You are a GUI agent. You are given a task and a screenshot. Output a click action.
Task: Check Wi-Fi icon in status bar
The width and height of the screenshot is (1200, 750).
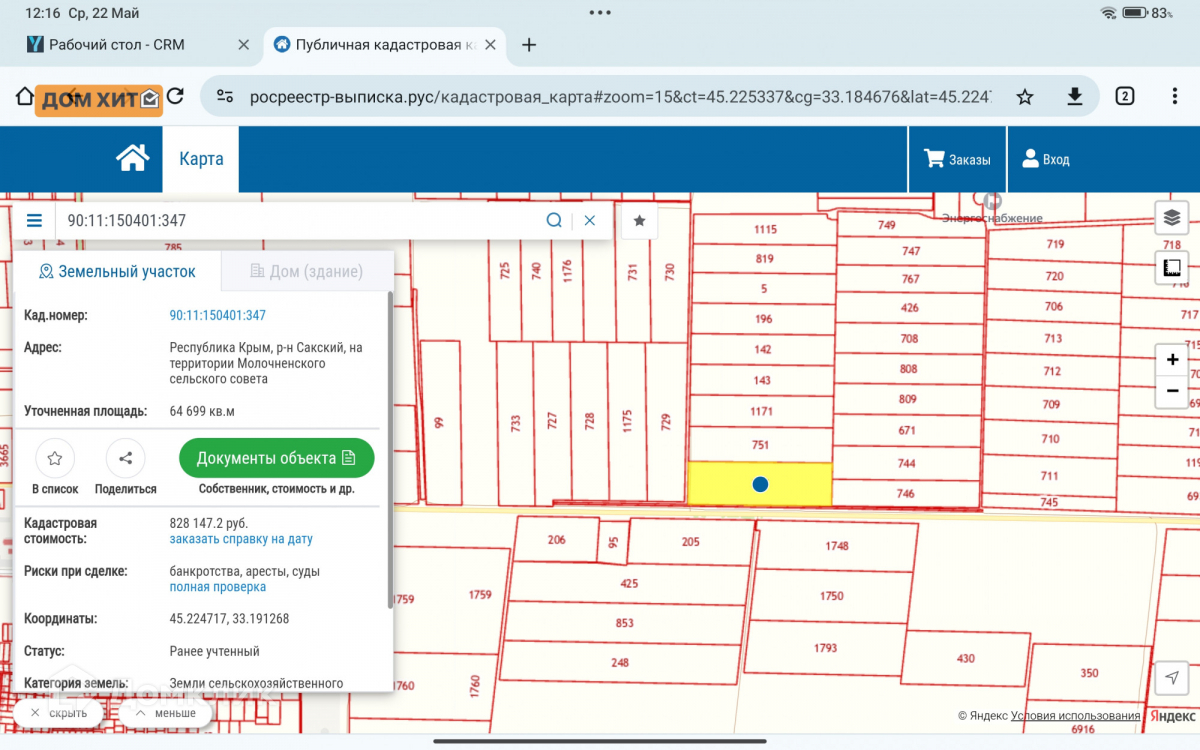point(1108,13)
